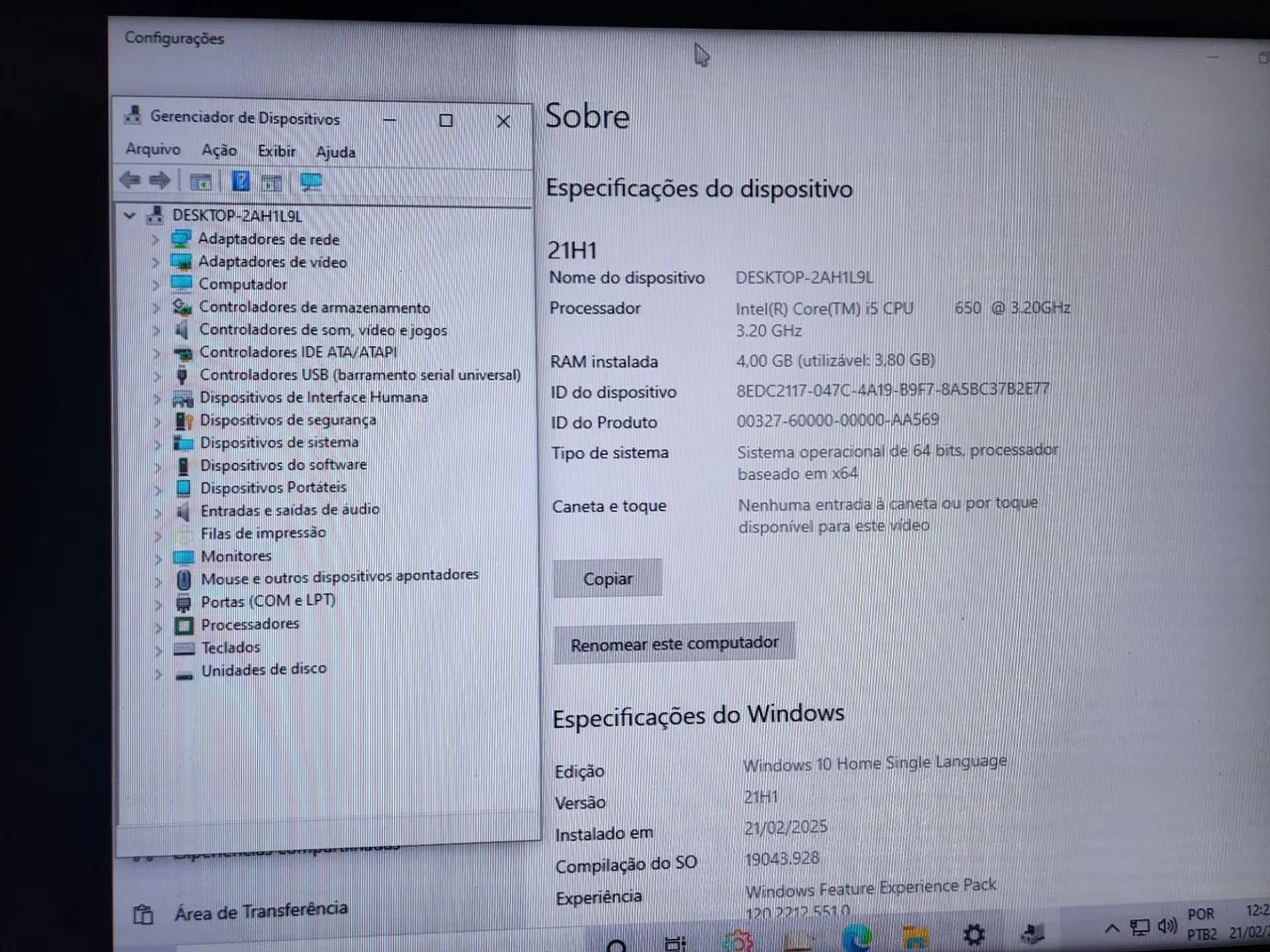
Task: Click the Back arrow in Device Manager toolbar
Action: point(129,180)
